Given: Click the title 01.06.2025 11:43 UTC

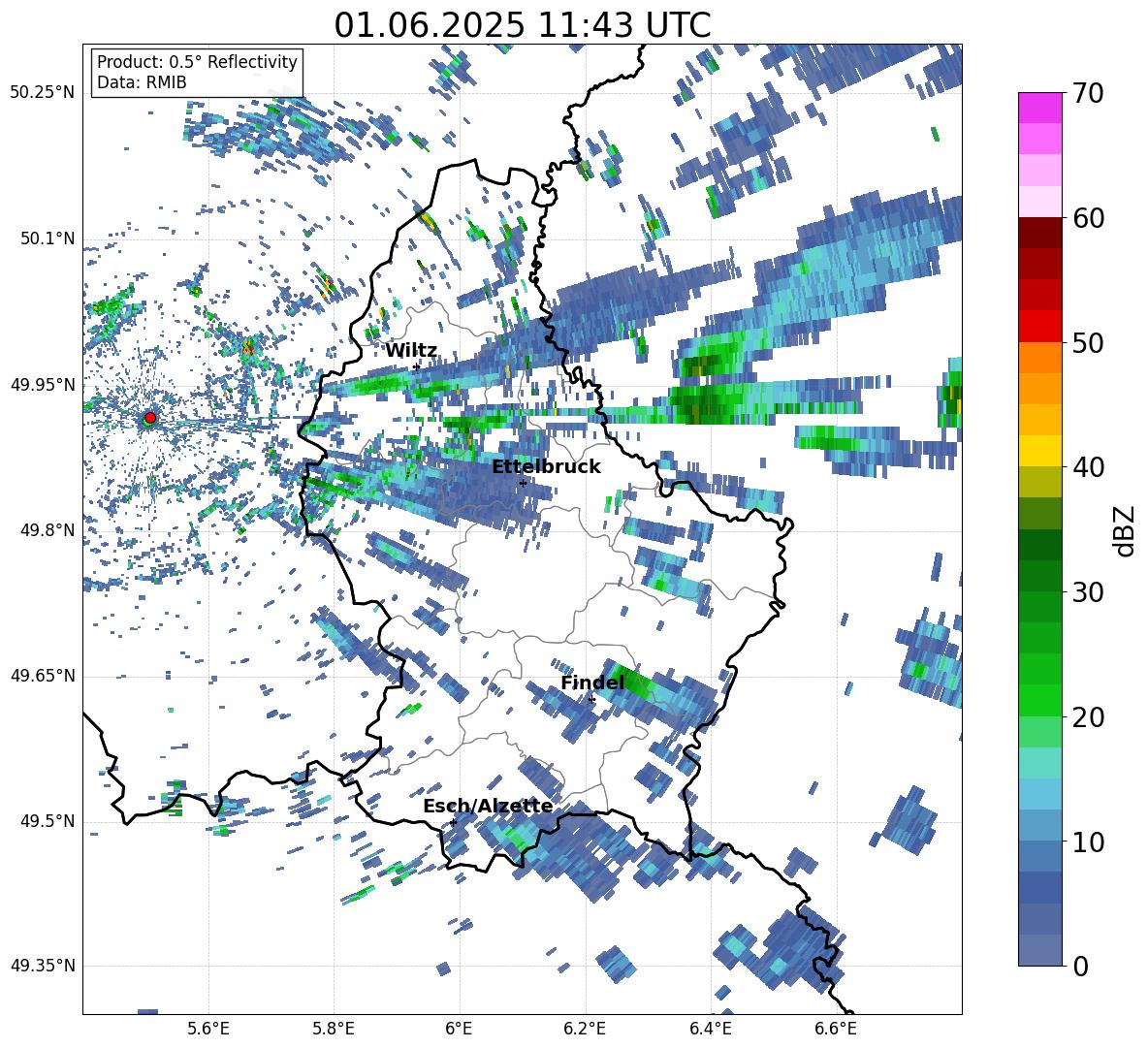Looking at the screenshot, I should point(522,25).
